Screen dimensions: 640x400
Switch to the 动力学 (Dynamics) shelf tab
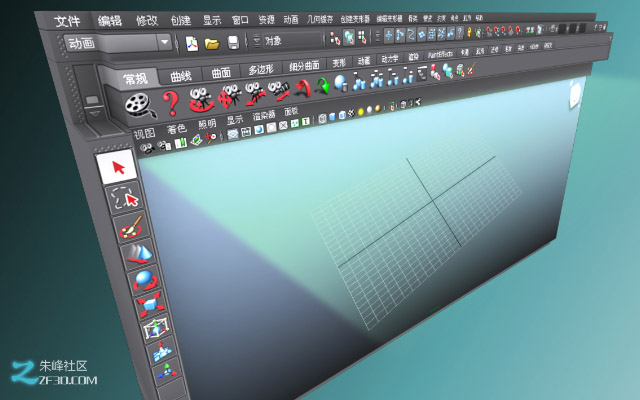[x=389, y=59]
